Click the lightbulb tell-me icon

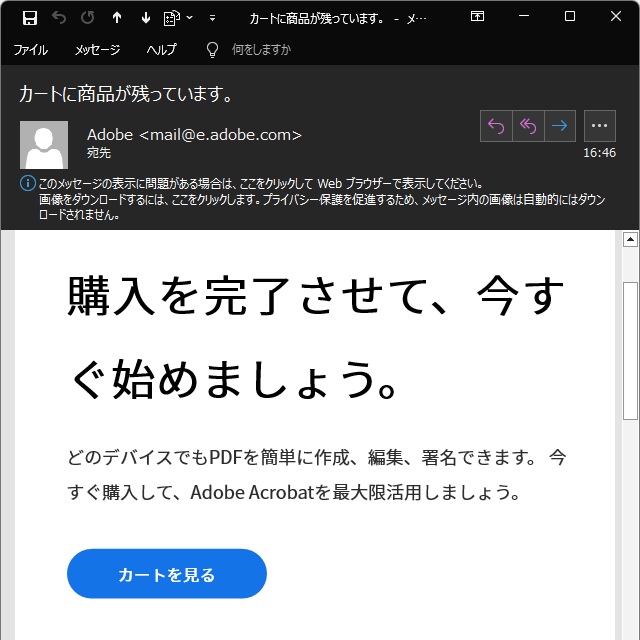coord(212,50)
